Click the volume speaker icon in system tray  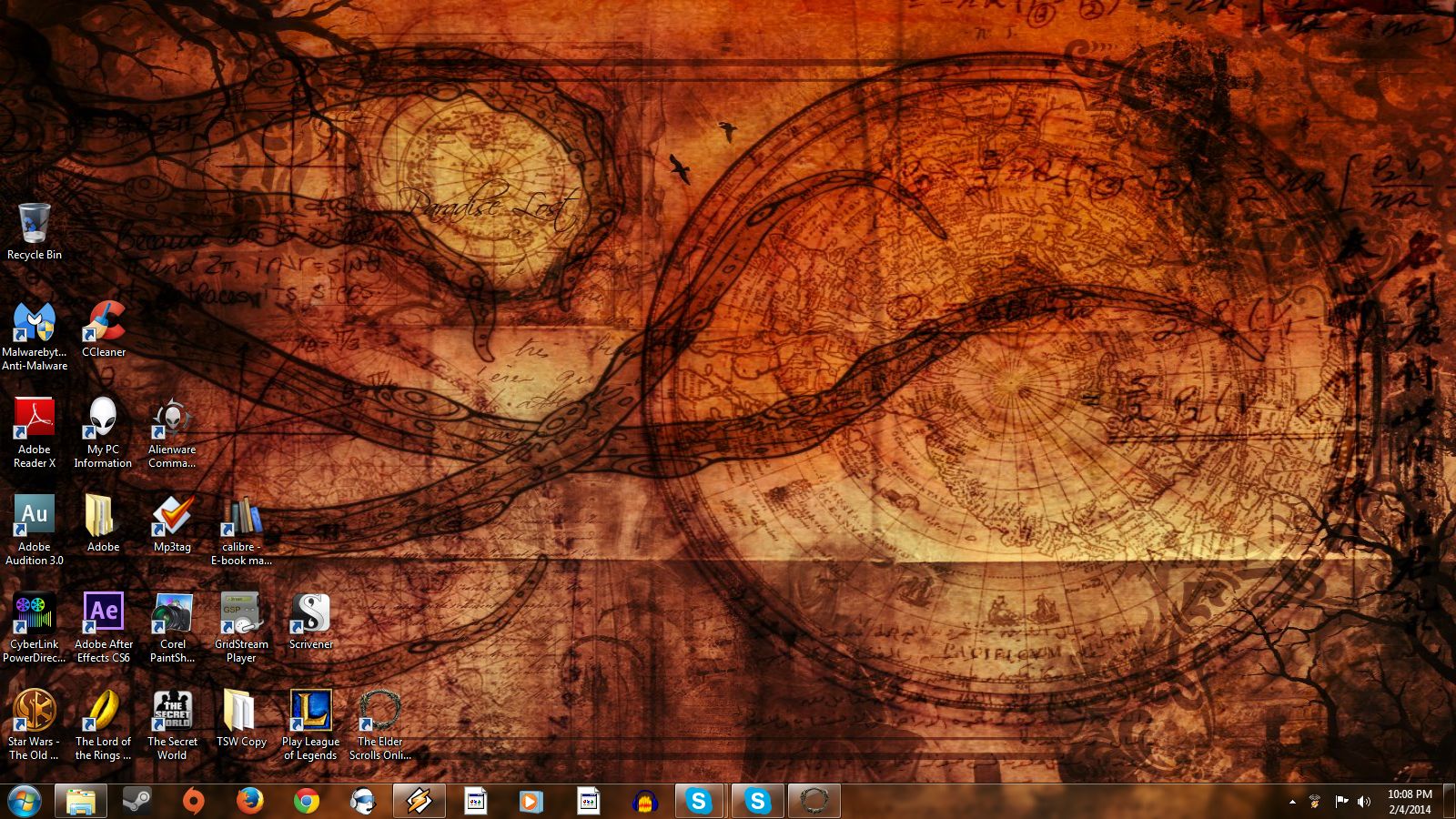pos(1363,802)
